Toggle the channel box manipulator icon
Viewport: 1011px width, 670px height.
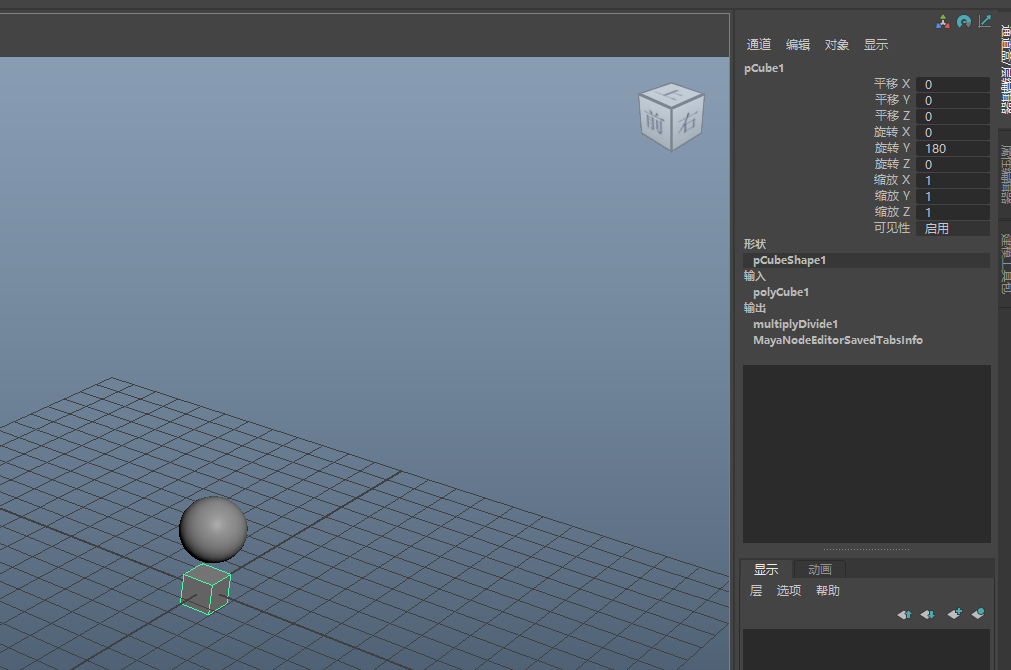pyautogui.click(x=943, y=22)
